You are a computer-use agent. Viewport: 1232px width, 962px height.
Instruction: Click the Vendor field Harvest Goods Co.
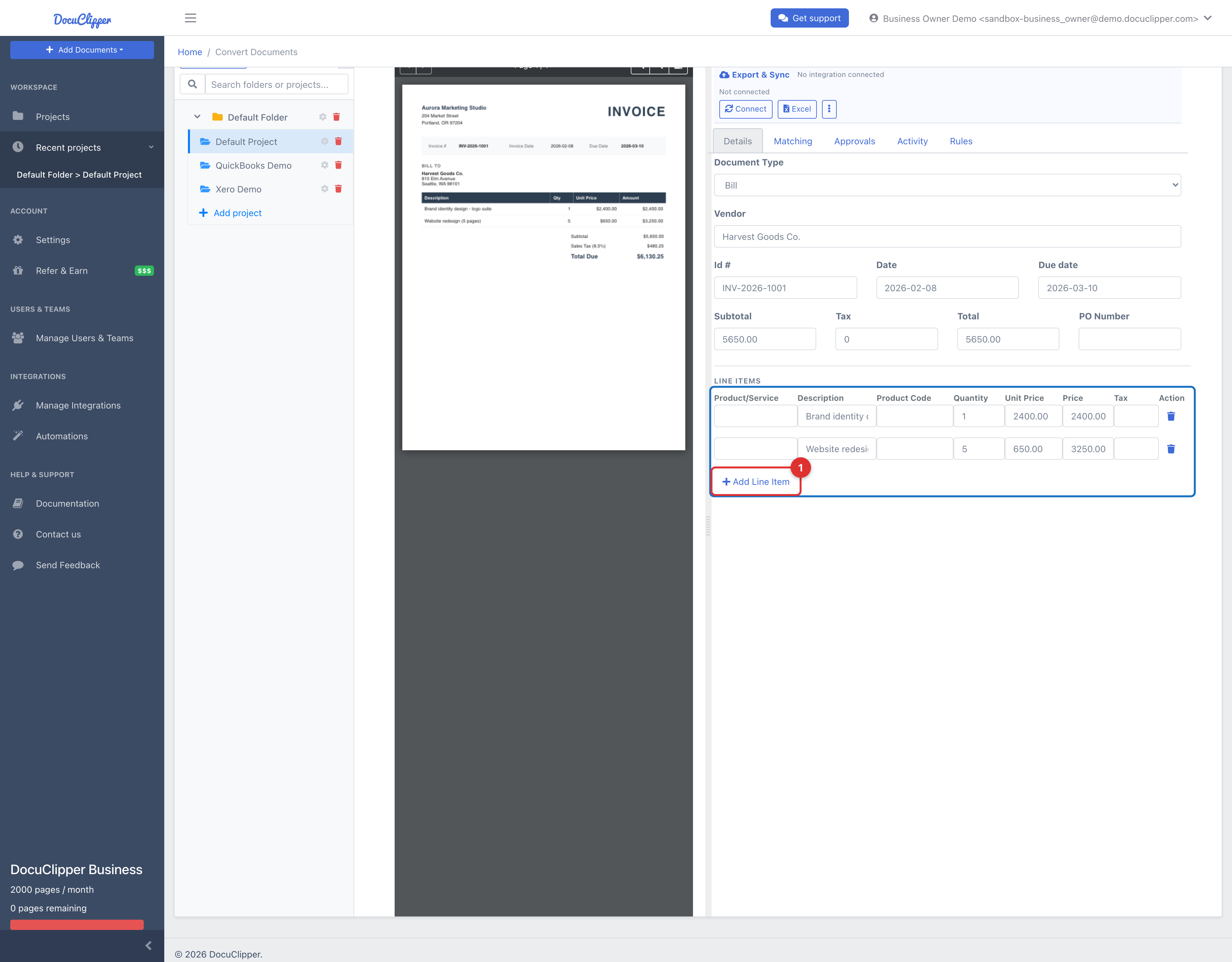tap(947, 236)
